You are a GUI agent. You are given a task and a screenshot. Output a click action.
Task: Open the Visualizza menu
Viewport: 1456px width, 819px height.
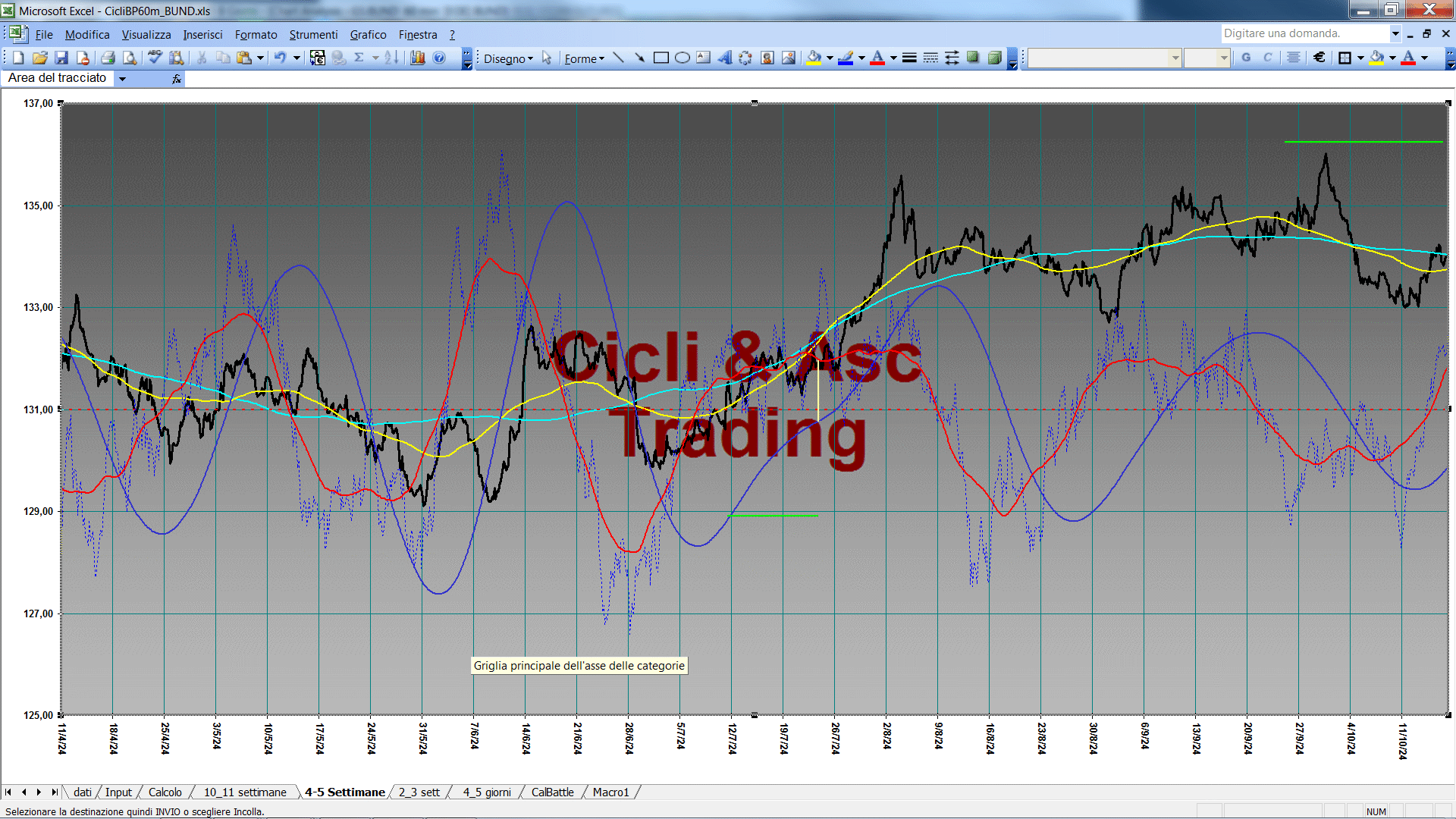146,34
